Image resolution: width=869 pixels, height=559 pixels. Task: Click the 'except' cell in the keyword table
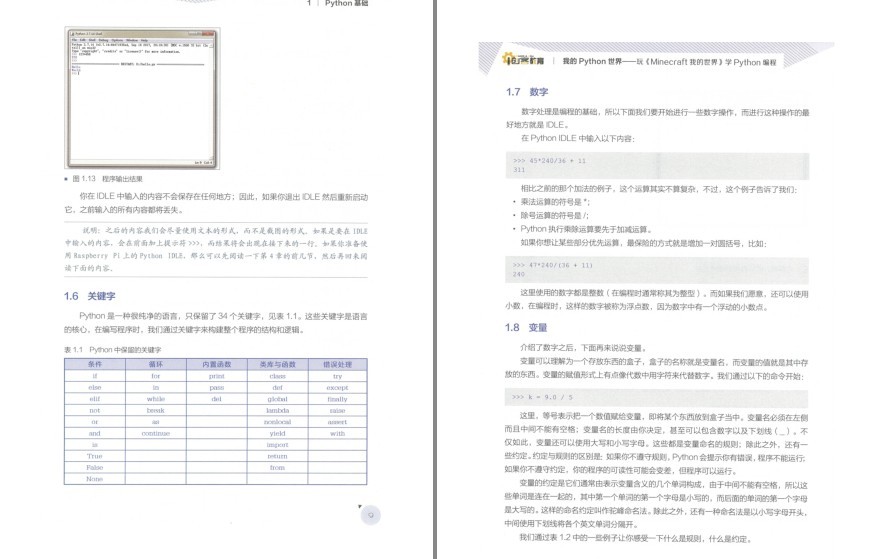pyautogui.click(x=338, y=387)
